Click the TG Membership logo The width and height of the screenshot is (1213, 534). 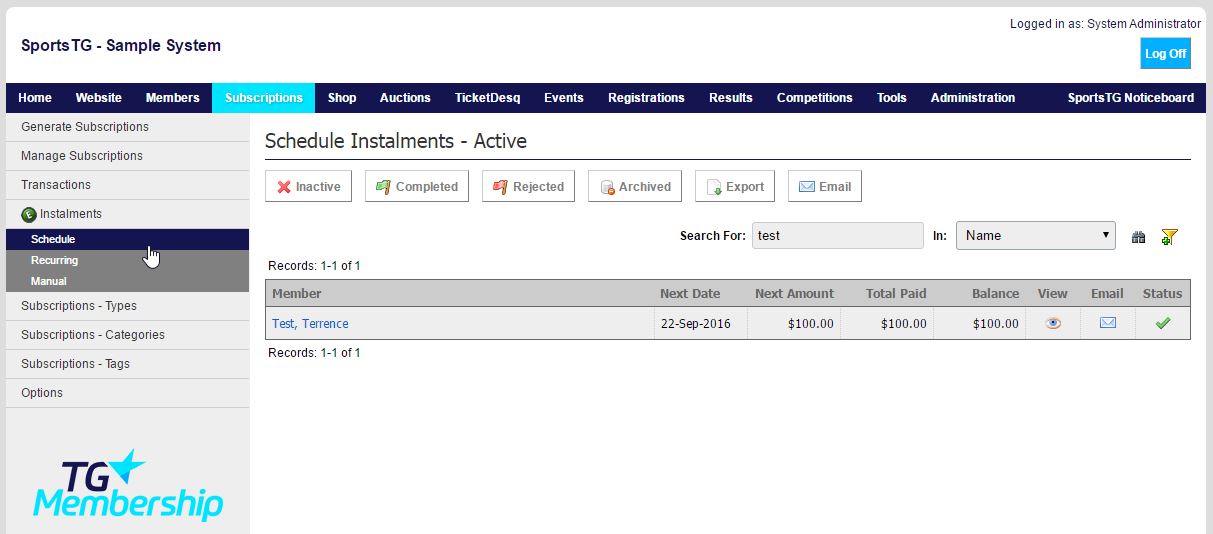click(x=127, y=486)
